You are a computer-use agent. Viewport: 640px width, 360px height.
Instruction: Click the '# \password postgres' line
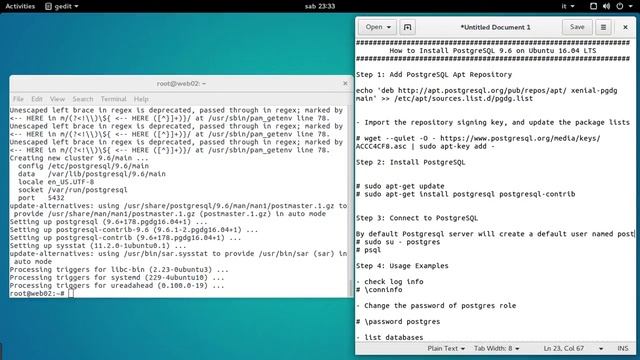click(x=398, y=322)
